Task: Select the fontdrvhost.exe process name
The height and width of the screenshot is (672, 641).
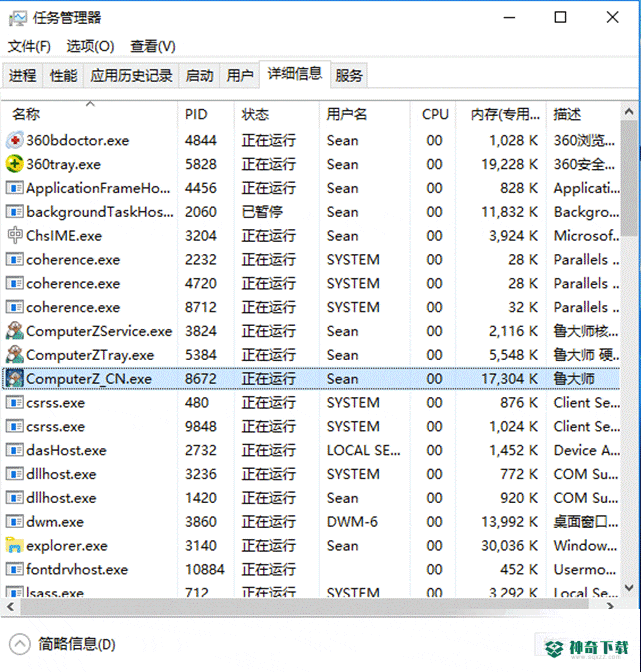Action: coord(77,570)
